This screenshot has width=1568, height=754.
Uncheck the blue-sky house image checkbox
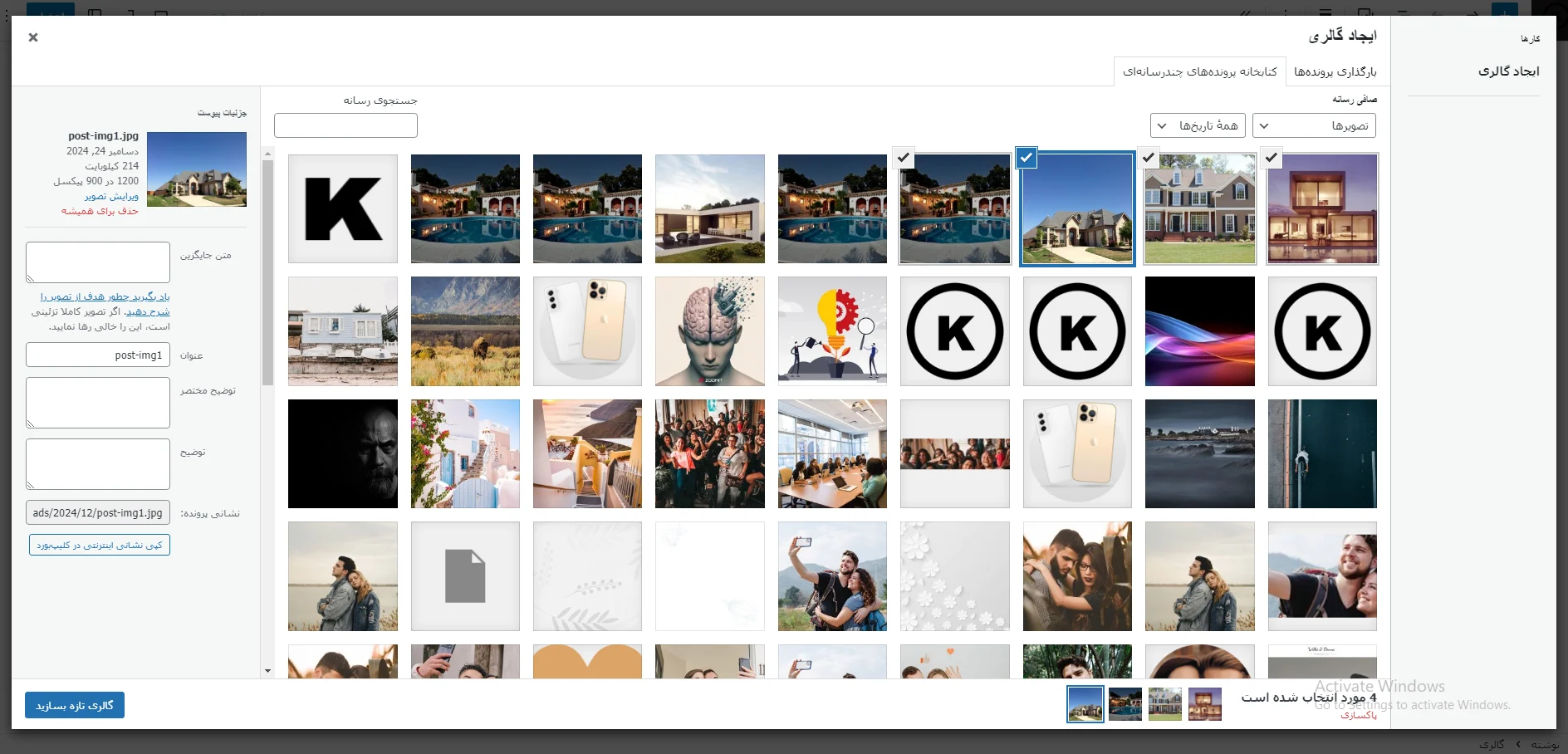1027,157
